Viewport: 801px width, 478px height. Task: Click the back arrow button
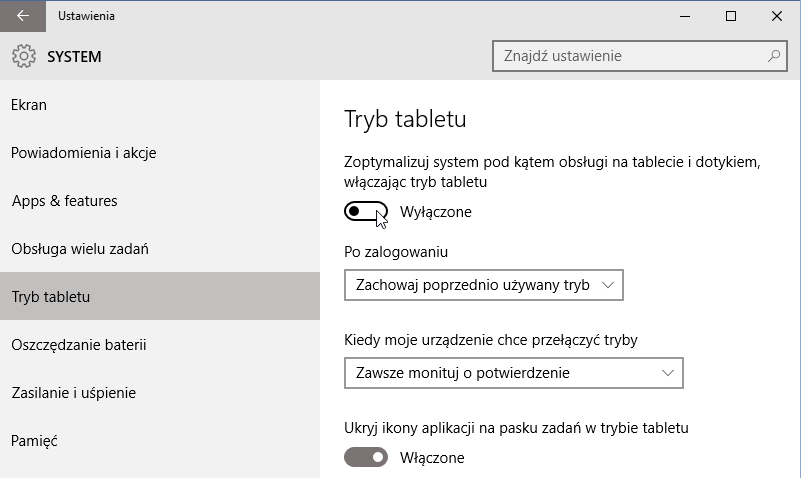pyautogui.click(x=23, y=16)
